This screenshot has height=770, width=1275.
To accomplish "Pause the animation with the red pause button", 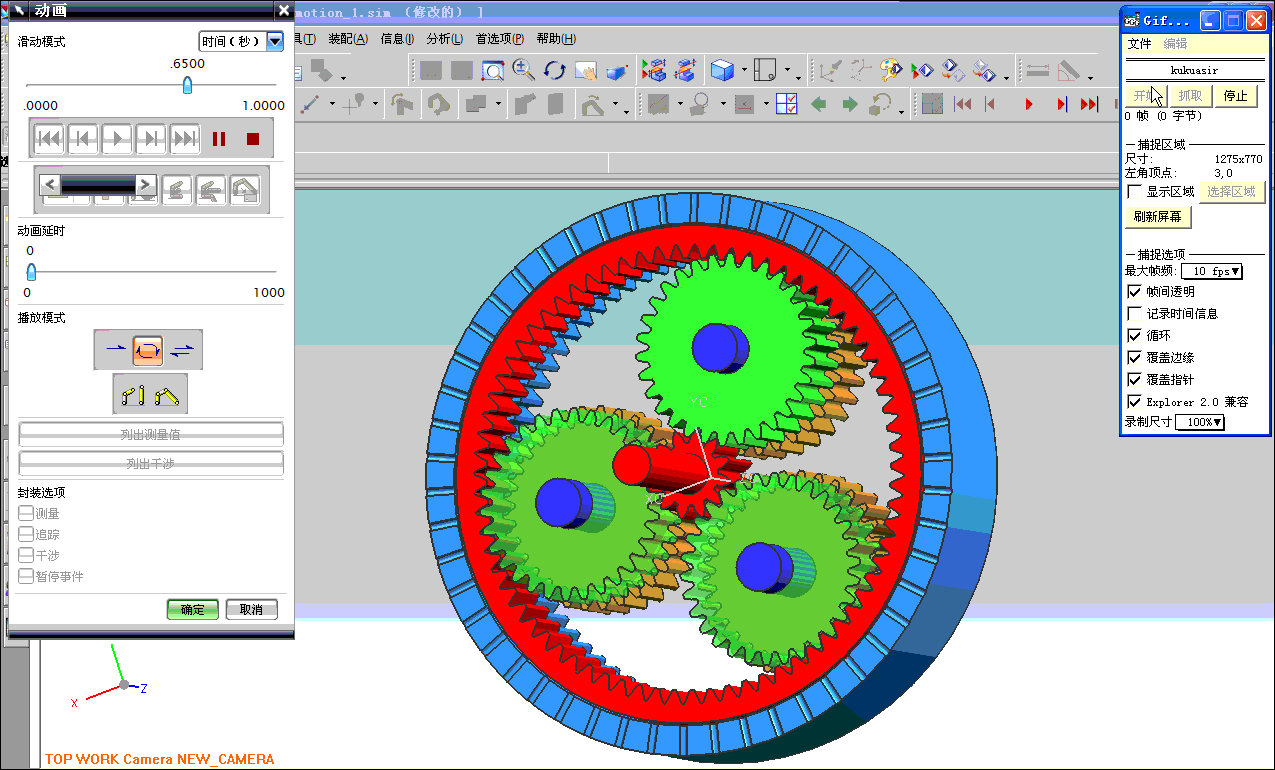I will pyautogui.click(x=220, y=139).
